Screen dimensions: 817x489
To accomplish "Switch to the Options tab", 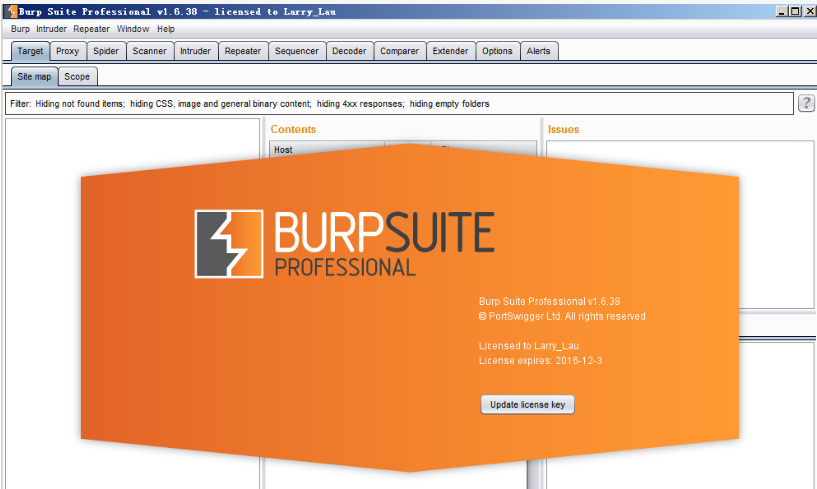I will [497, 51].
